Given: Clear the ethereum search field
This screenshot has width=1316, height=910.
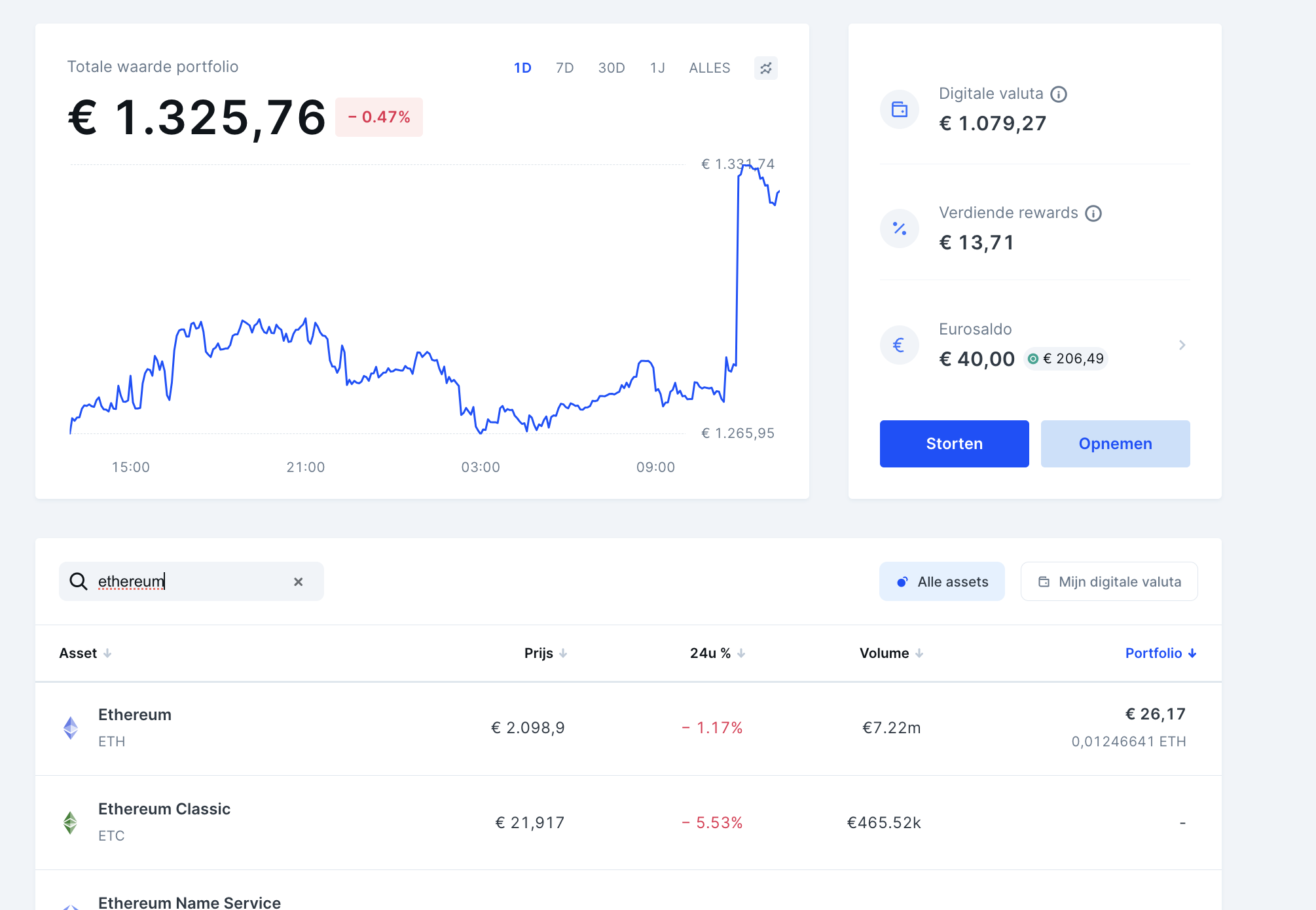Looking at the screenshot, I should 298,581.
